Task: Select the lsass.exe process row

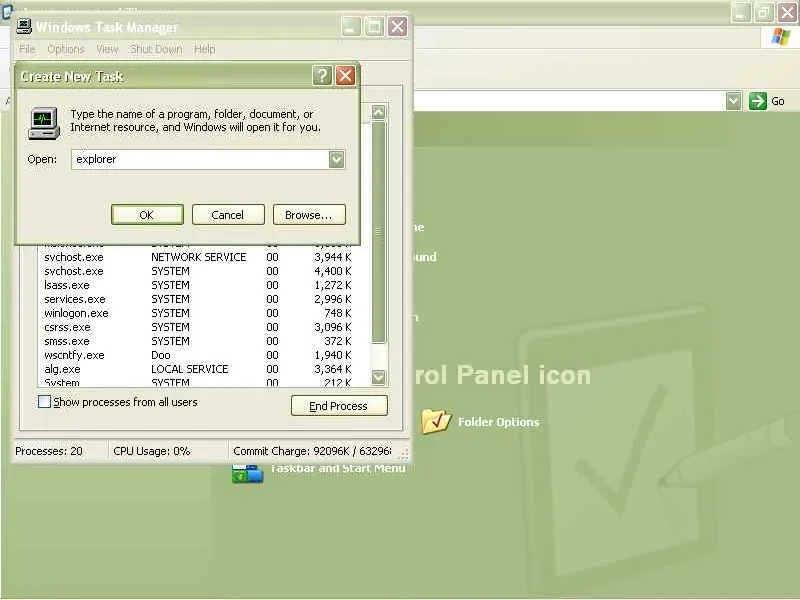Action: [198, 285]
